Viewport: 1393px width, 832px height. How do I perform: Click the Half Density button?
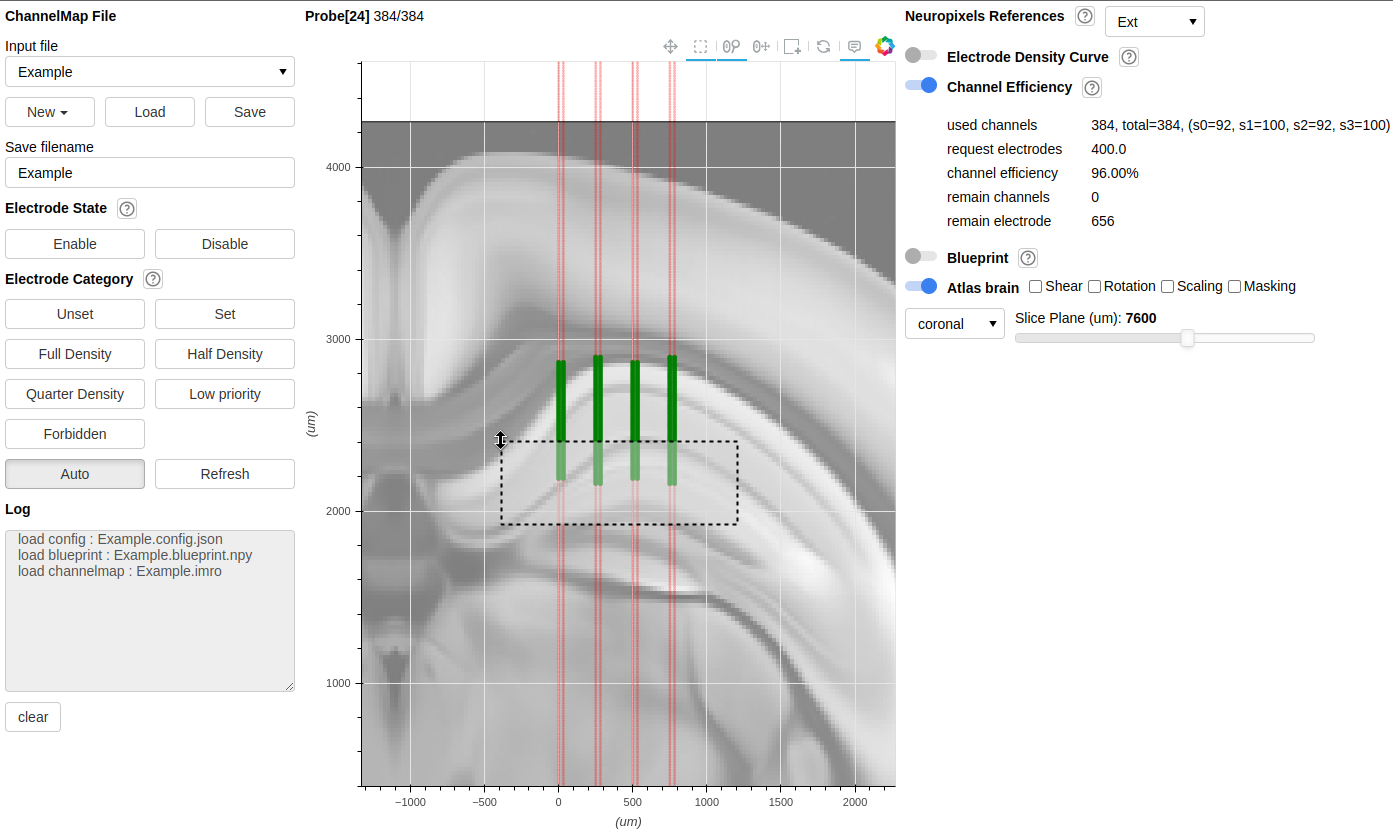point(225,354)
